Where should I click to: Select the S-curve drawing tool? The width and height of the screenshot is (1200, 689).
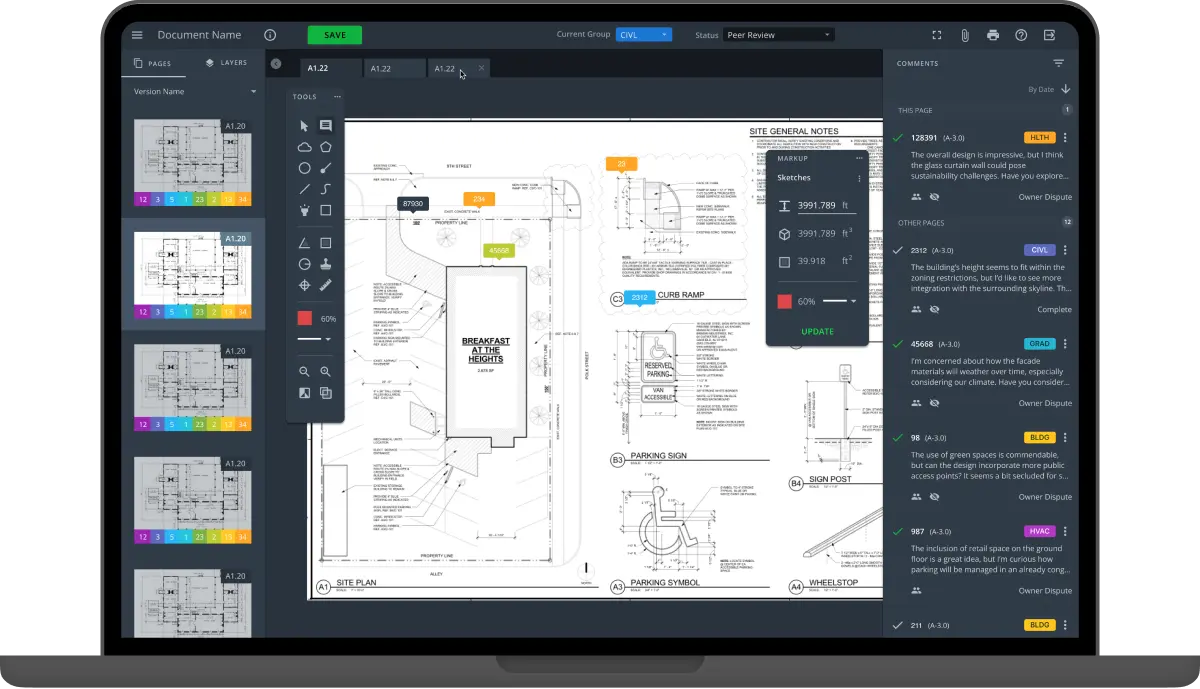(x=326, y=189)
